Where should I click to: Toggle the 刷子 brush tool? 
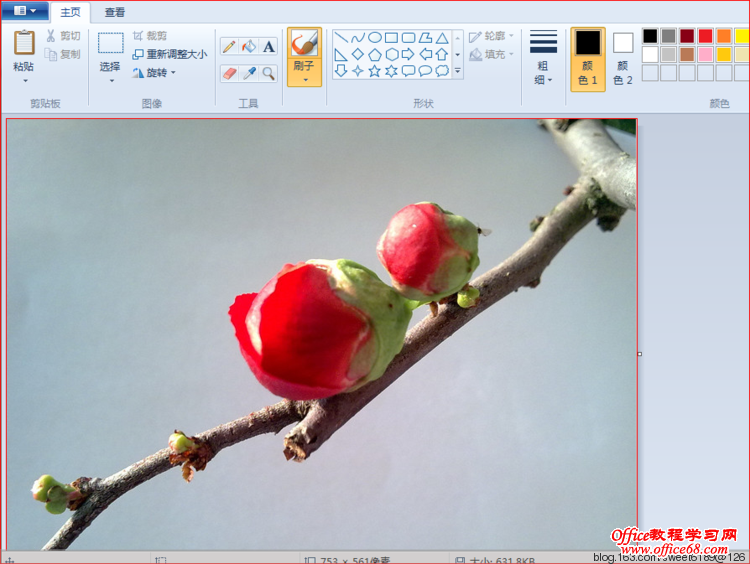pyautogui.click(x=304, y=57)
